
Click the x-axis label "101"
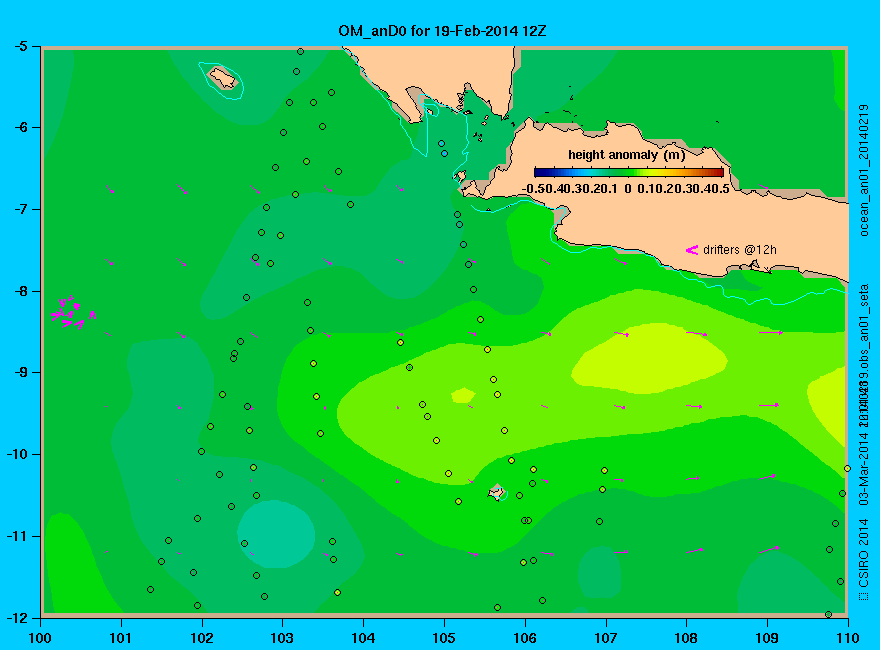click(x=121, y=638)
